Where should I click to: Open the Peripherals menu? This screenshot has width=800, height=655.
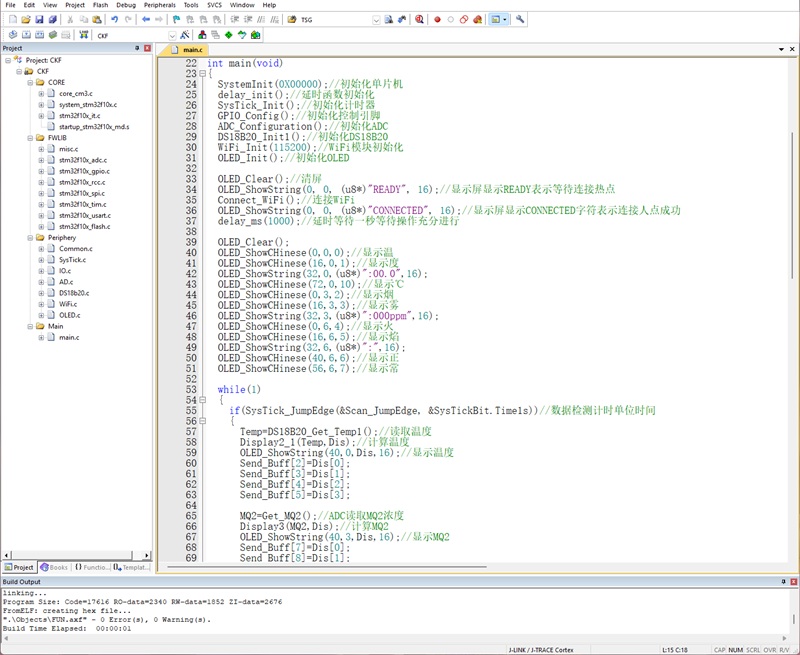tap(159, 5)
